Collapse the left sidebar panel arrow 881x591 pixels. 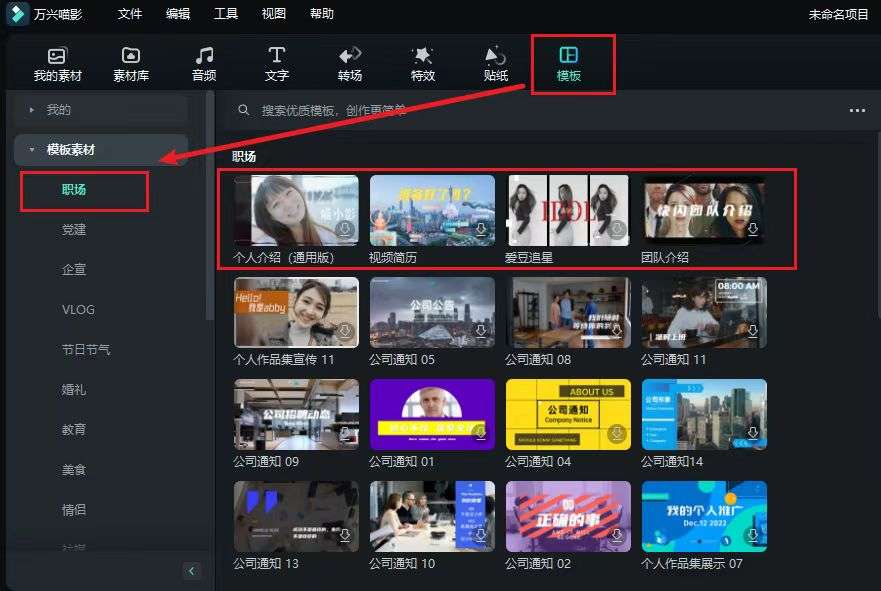pyautogui.click(x=192, y=571)
